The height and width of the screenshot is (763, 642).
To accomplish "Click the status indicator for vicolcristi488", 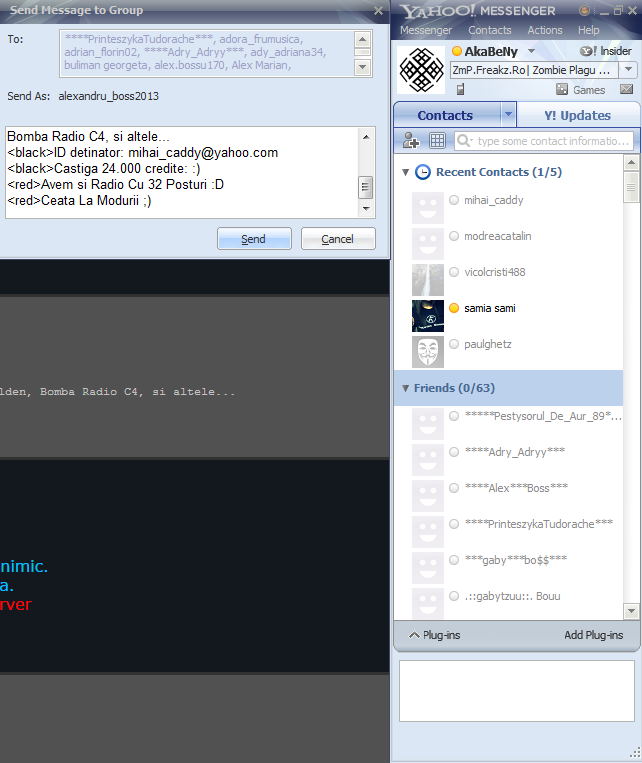I will coord(454,272).
